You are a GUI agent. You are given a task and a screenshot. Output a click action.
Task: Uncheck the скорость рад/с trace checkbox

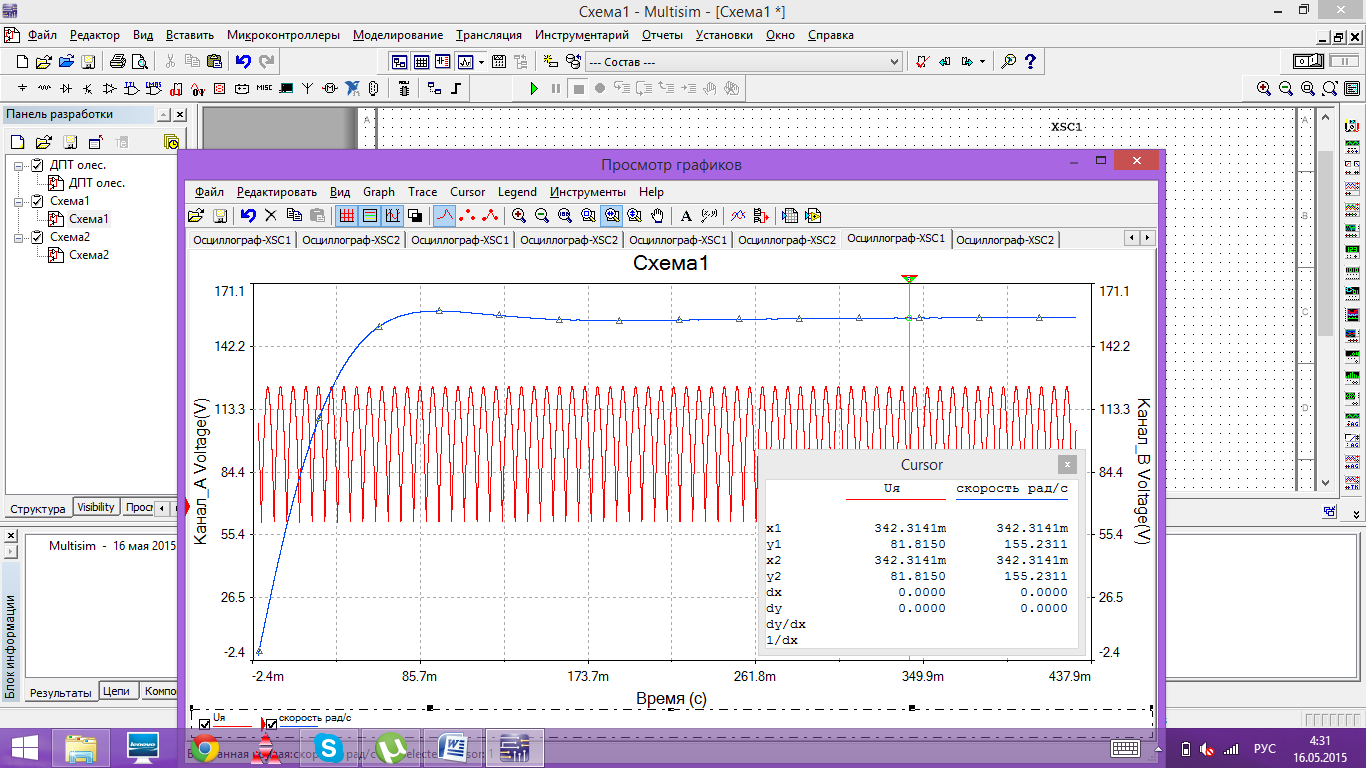pos(271,724)
